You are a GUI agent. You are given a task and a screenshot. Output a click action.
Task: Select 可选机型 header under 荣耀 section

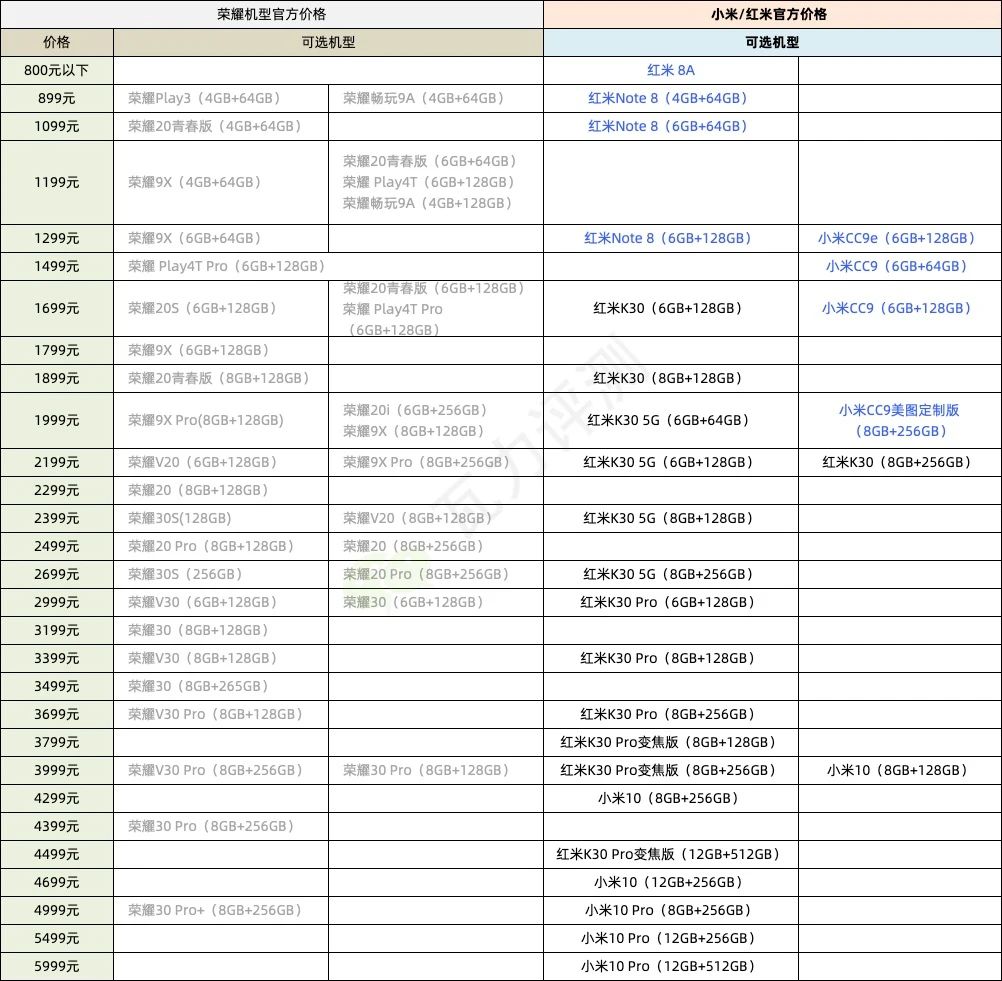[328, 42]
